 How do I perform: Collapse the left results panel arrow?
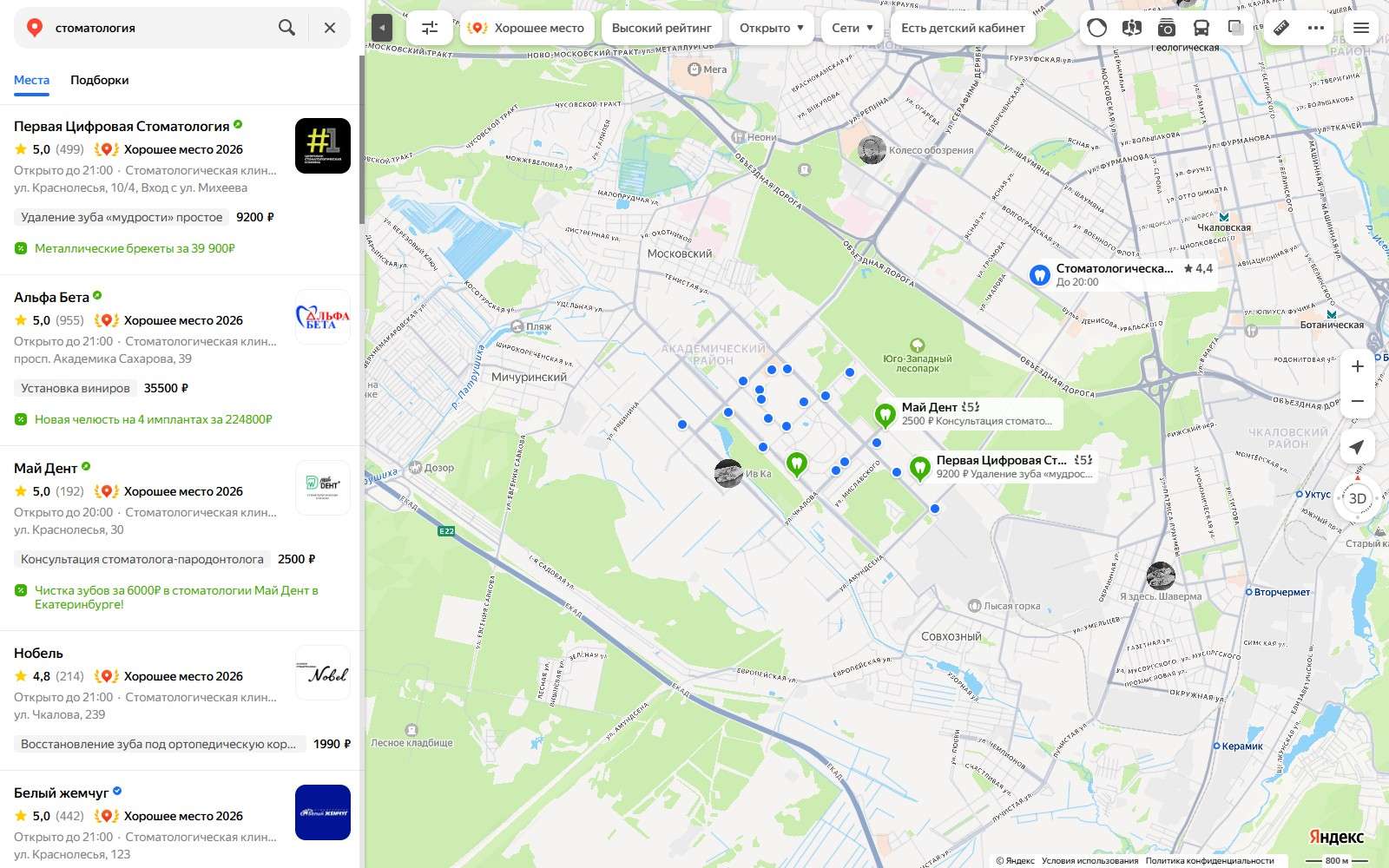382,28
